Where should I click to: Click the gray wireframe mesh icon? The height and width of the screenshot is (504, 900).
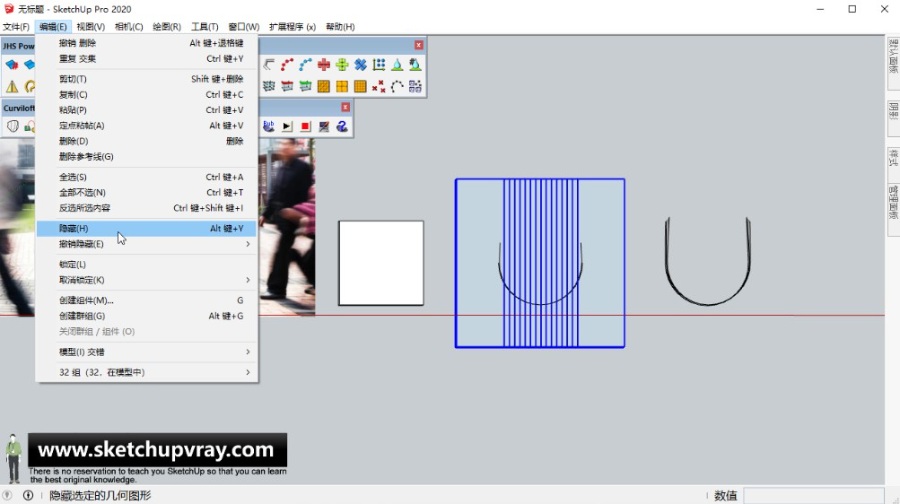point(269,86)
